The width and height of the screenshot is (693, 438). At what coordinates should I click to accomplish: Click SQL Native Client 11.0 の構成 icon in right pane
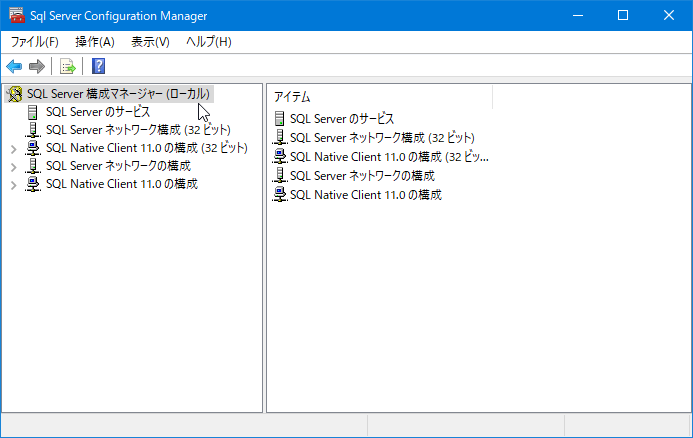pyautogui.click(x=281, y=194)
